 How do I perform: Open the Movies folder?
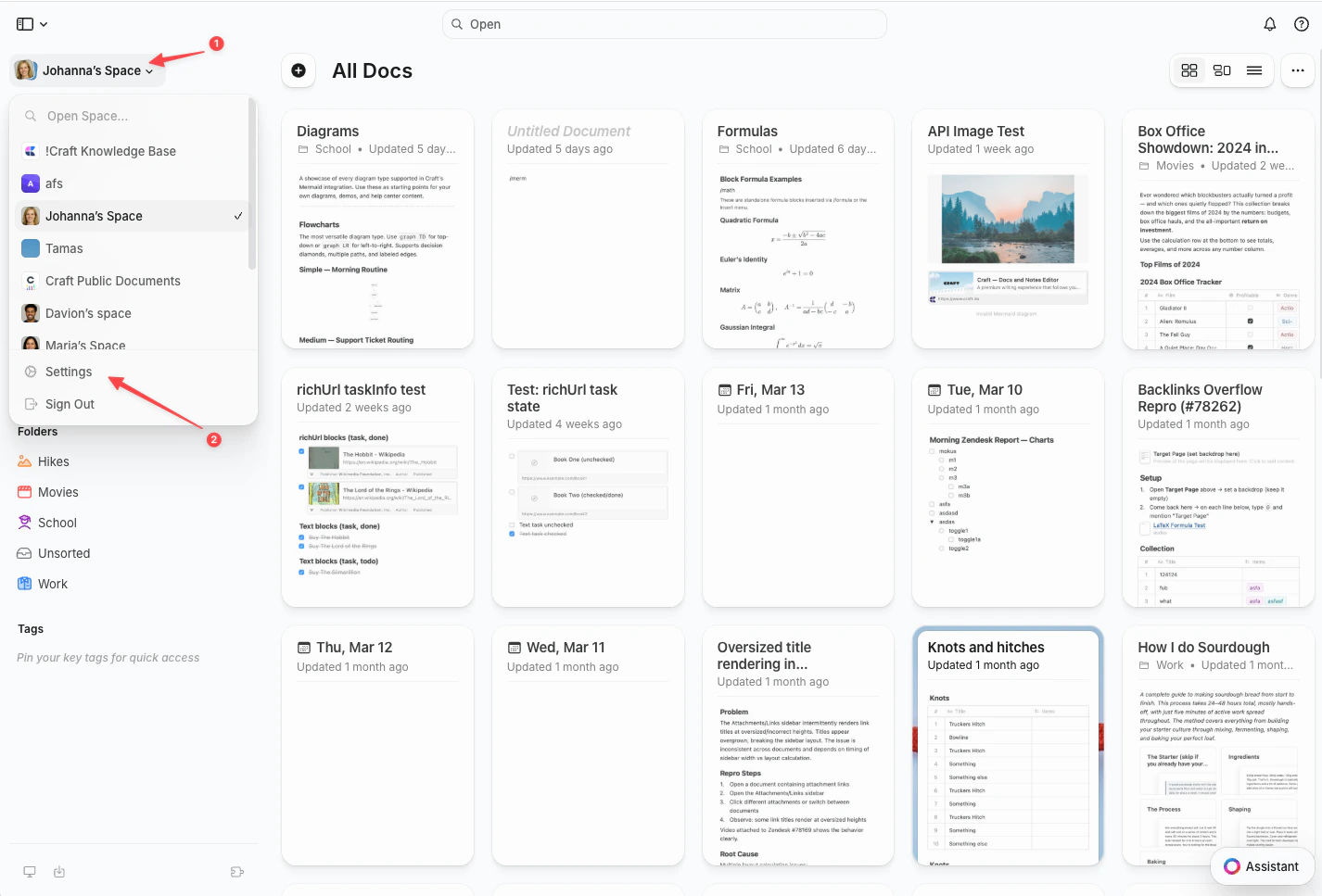132,492
